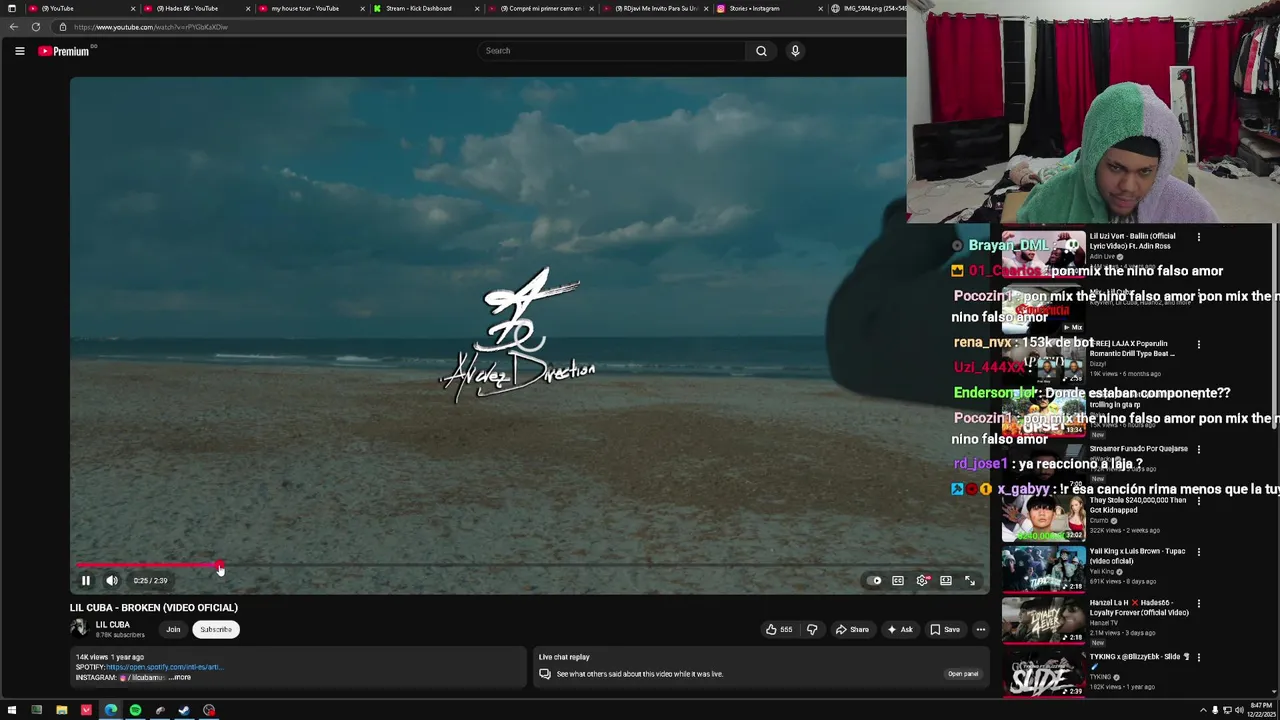The height and width of the screenshot is (720, 1280).
Task: Click the video title LIL CUBA - BROKEN
Action: click(x=154, y=608)
